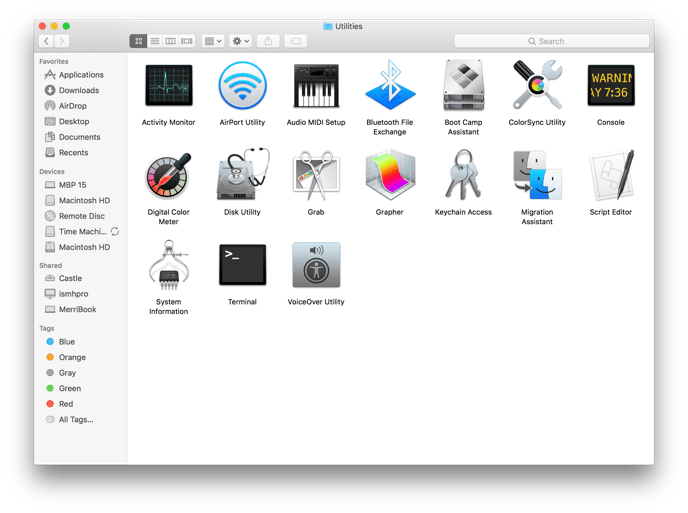Screen dimensions: 688x513
Task: Switch to icon view
Action: coord(138,41)
